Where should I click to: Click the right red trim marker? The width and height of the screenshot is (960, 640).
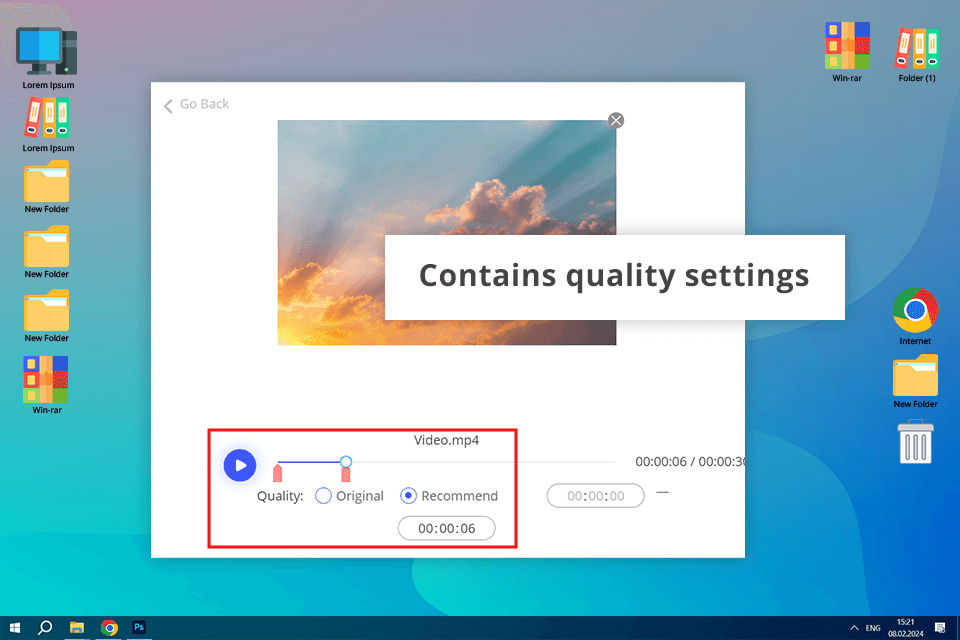pos(346,474)
